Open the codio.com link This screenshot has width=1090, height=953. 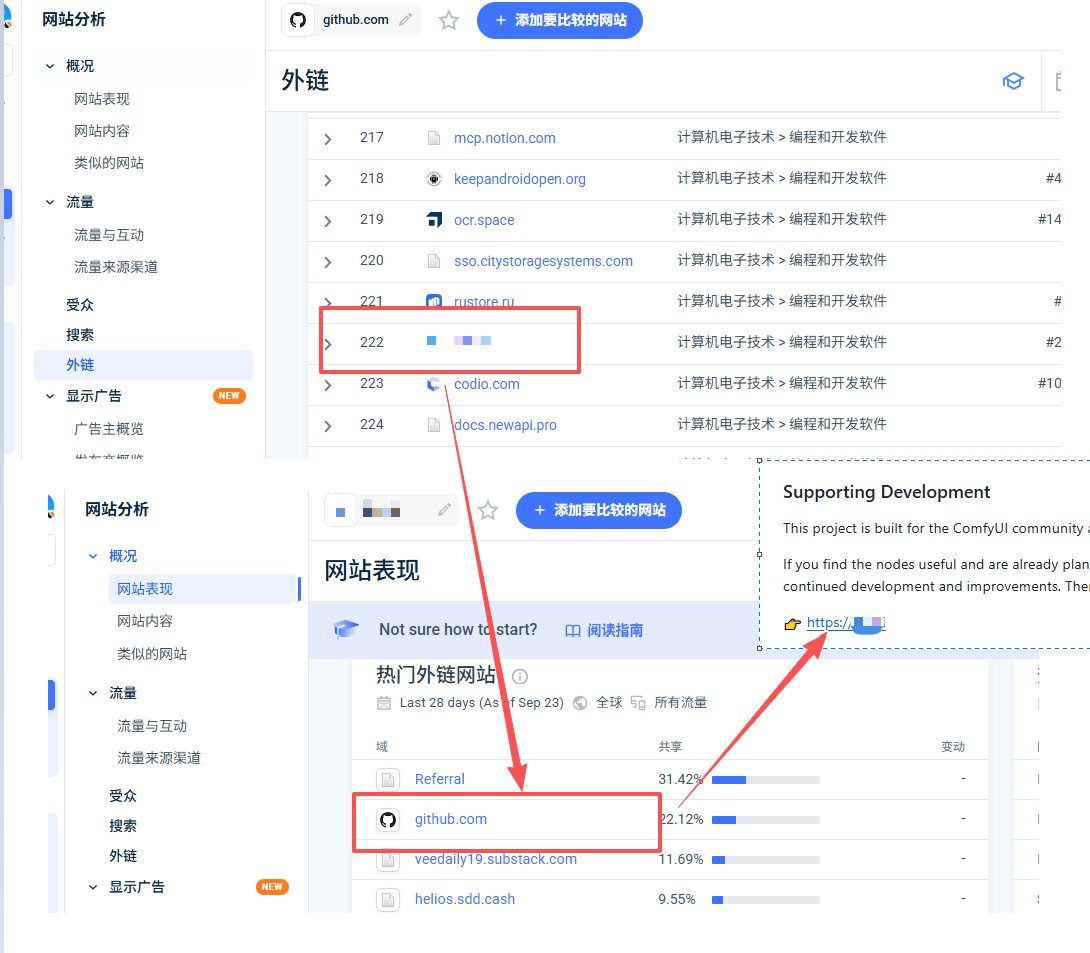coord(487,384)
